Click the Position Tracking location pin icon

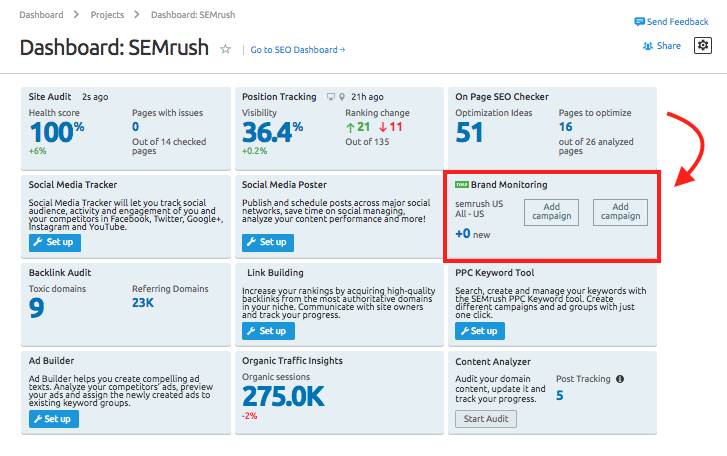(342, 97)
